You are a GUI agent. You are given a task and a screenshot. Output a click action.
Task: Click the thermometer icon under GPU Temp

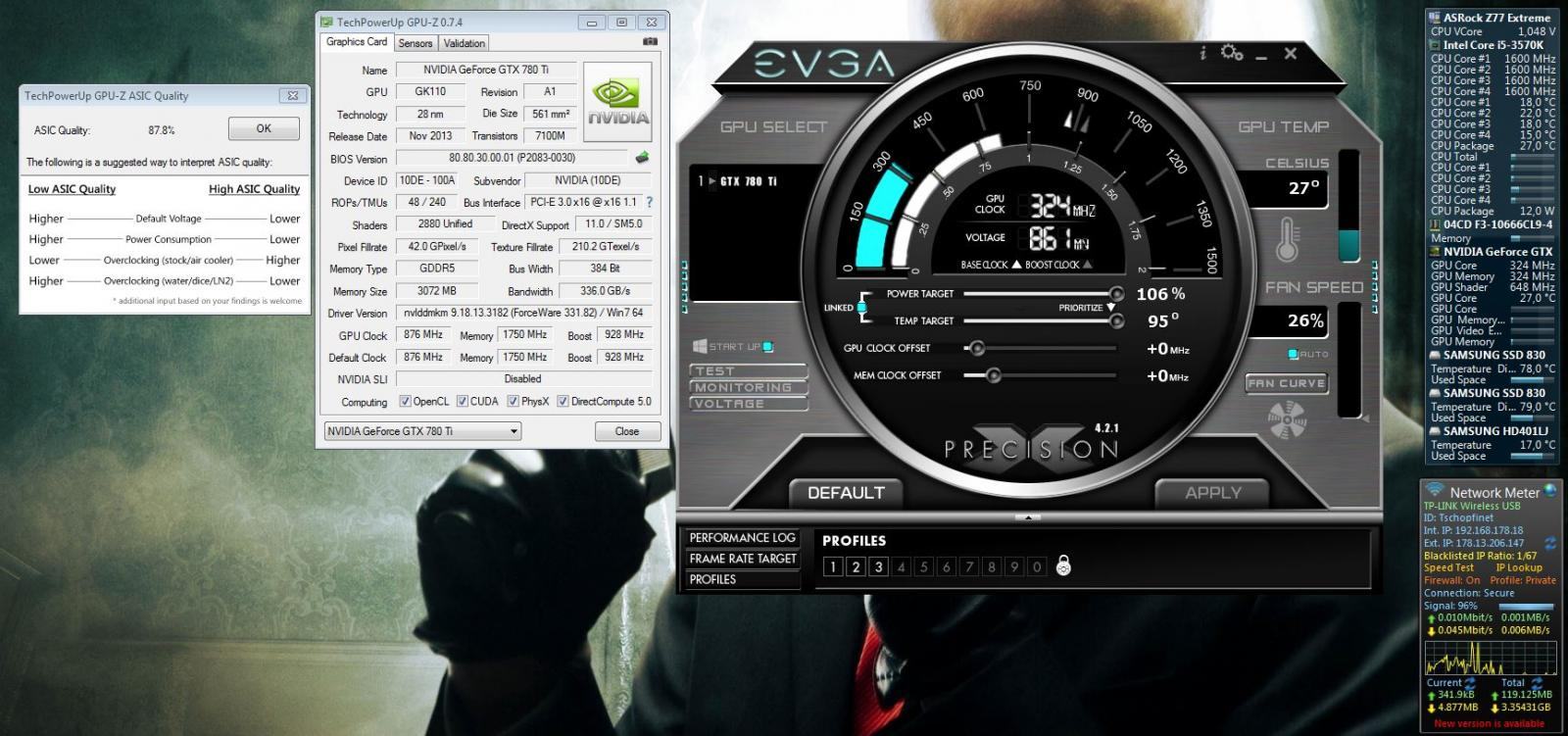tap(1288, 240)
